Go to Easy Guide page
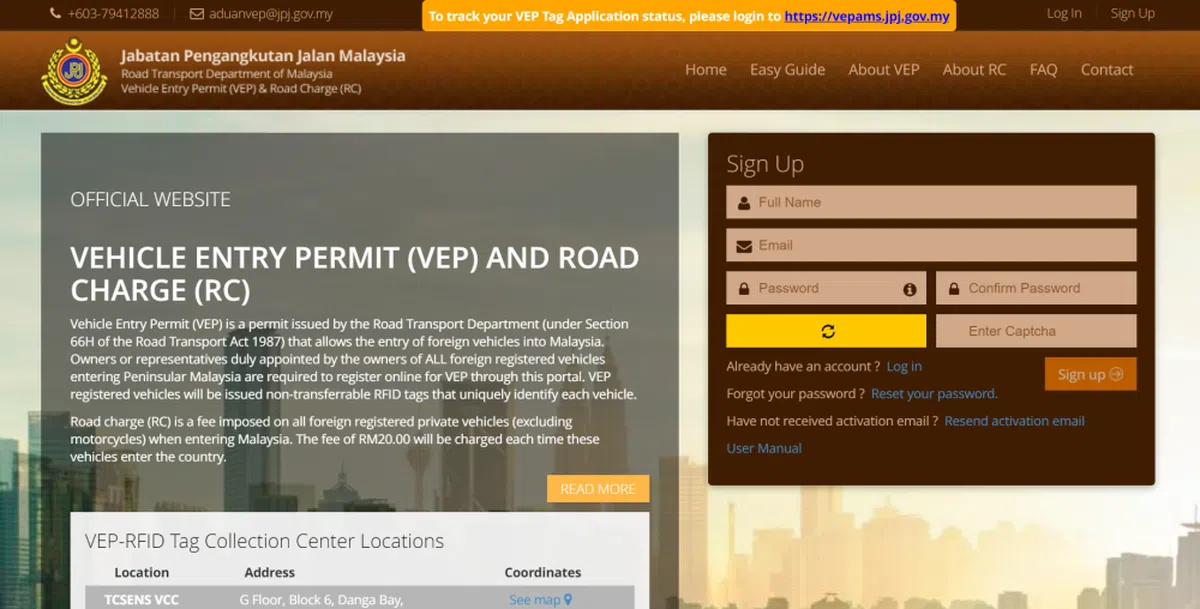The height and width of the screenshot is (609, 1200). pyautogui.click(x=787, y=70)
